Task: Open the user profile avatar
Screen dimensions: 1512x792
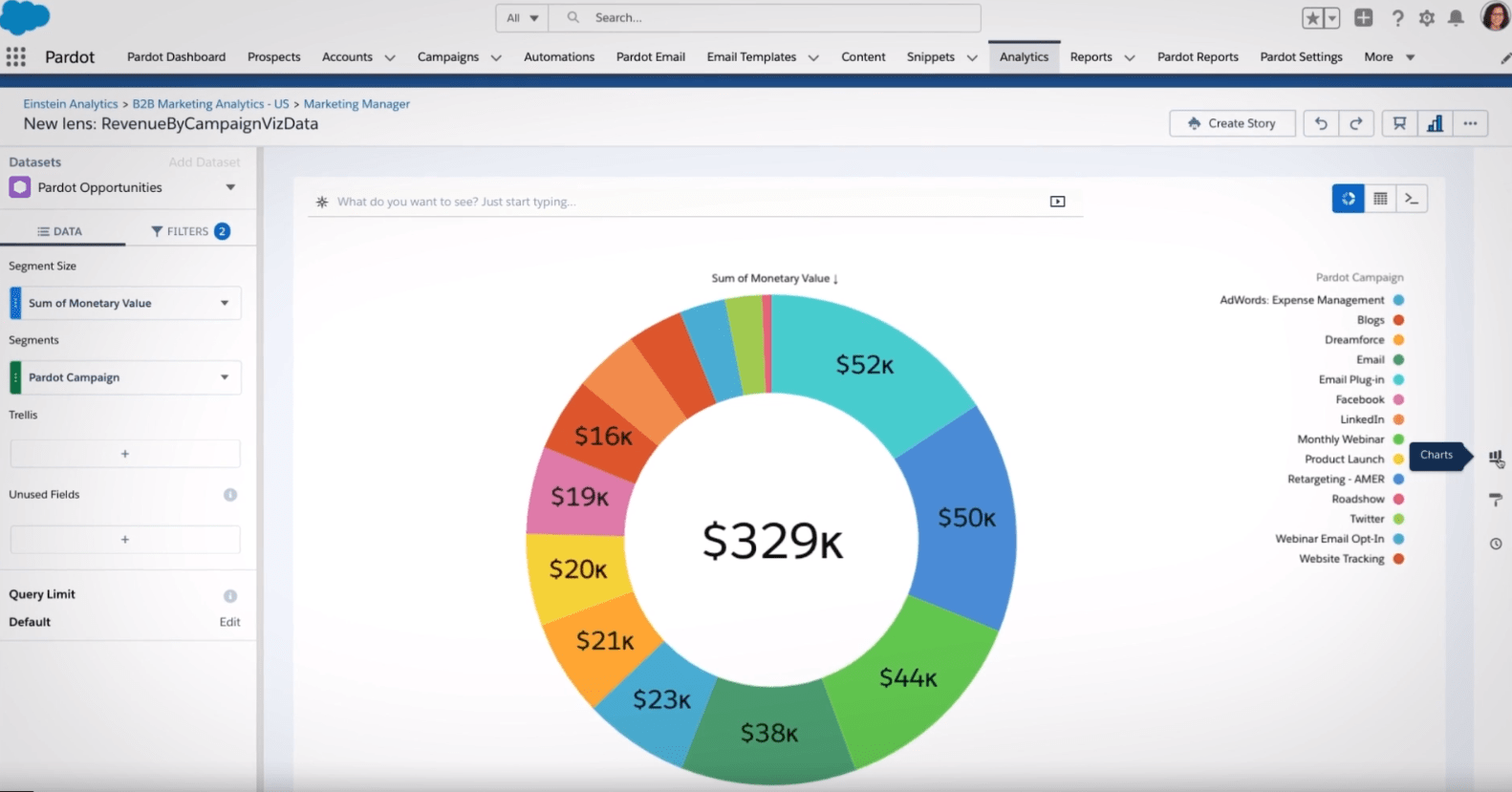Action: 1495,16
